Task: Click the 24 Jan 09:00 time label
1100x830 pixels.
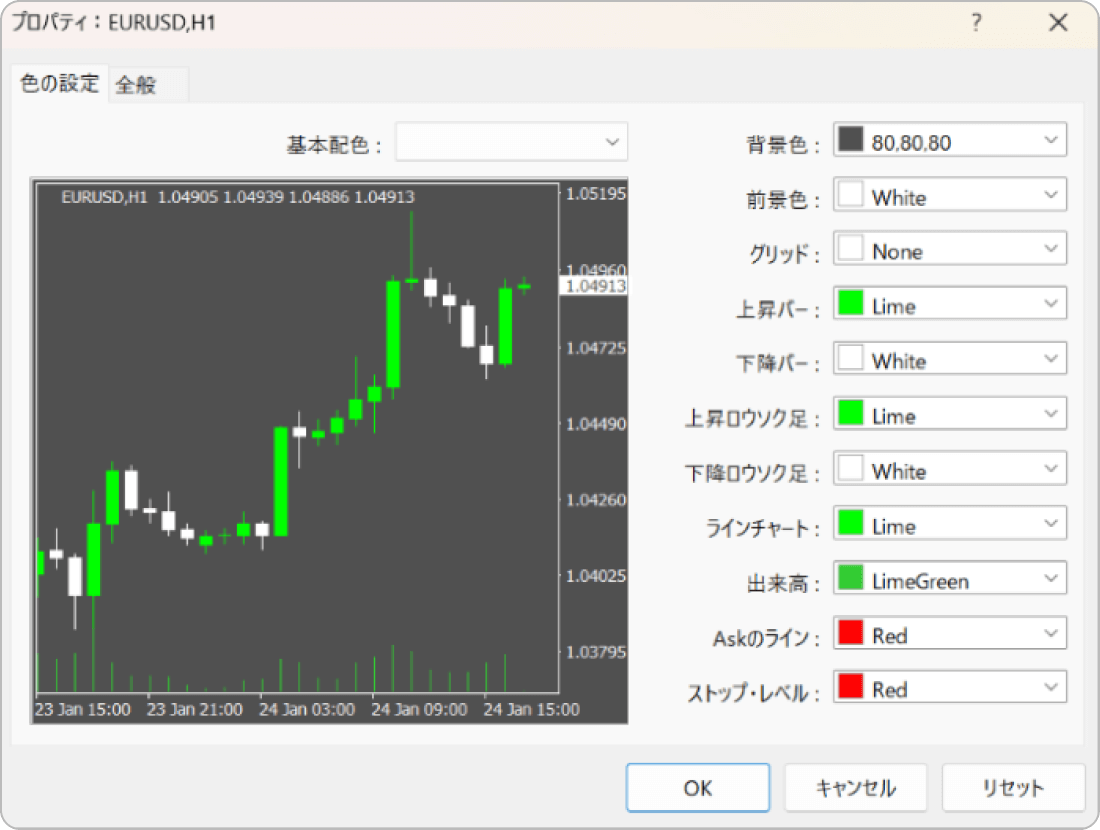Action: pos(420,709)
